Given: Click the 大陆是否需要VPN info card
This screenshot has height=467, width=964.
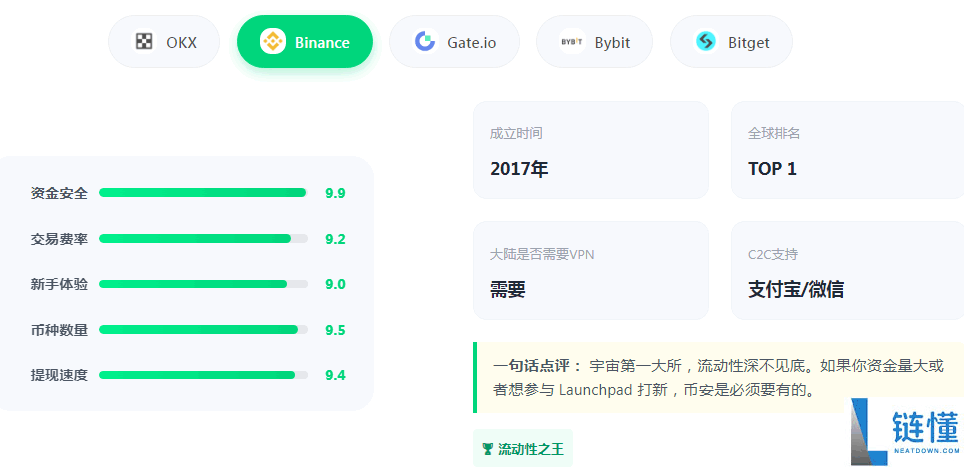Looking at the screenshot, I should (x=591, y=270).
